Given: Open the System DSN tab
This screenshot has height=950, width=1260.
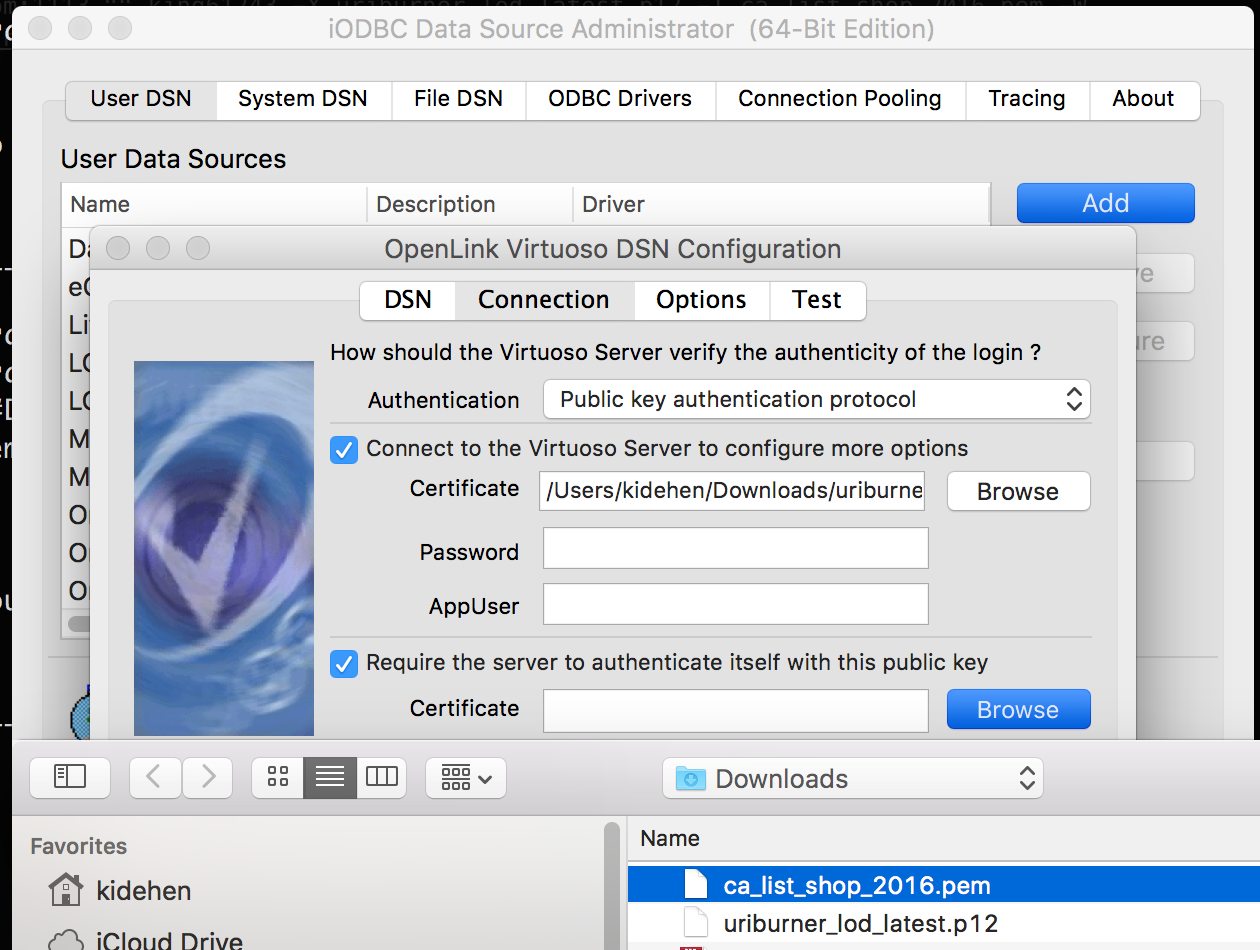Looking at the screenshot, I should (303, 99).
